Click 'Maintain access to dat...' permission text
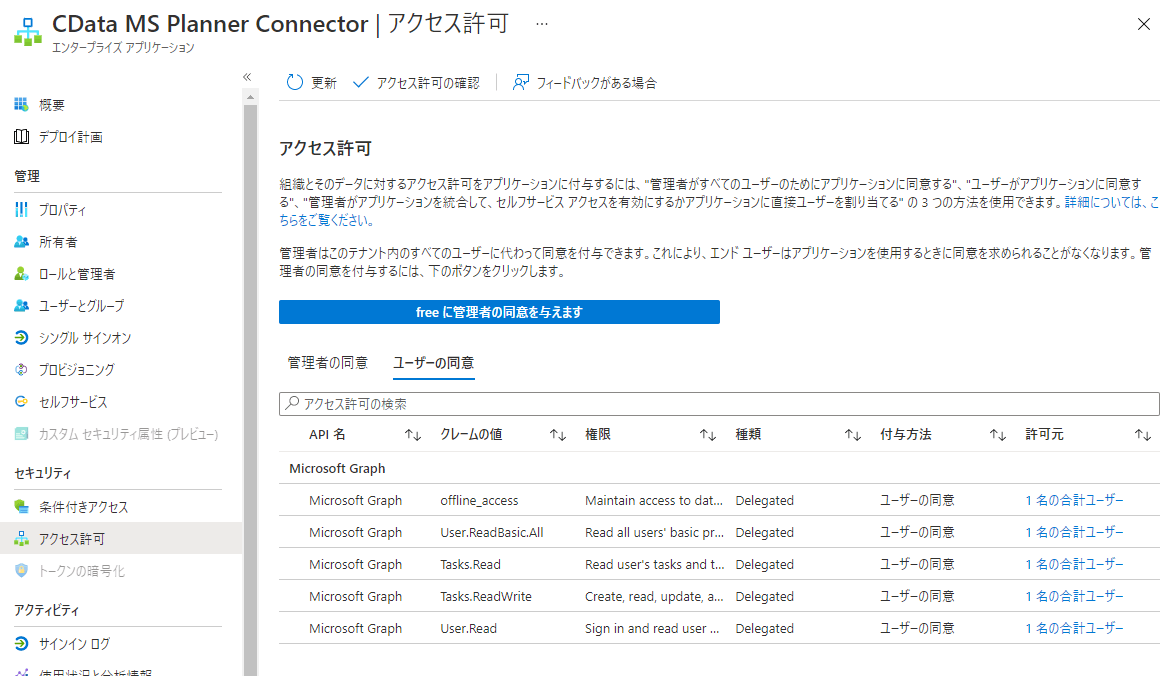1168x676 pixels. point(653,500)
